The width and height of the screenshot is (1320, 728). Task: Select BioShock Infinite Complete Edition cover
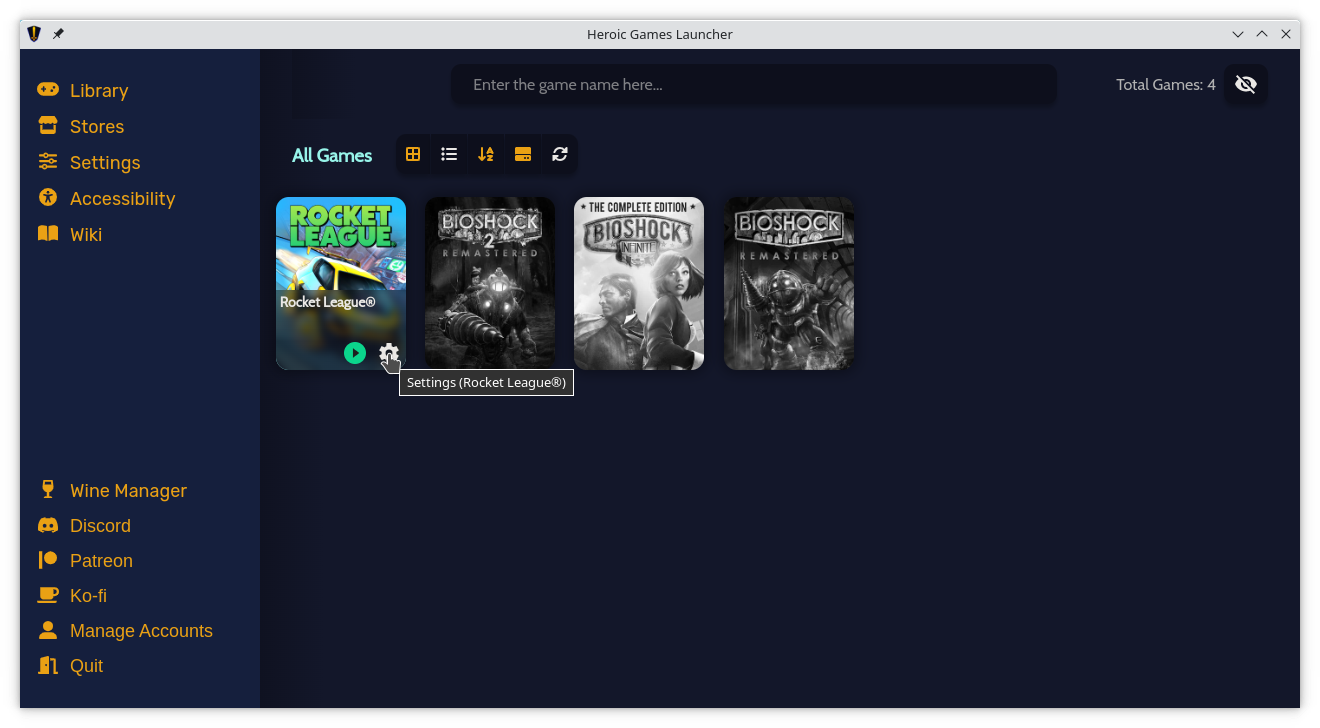tap(639, 283)
